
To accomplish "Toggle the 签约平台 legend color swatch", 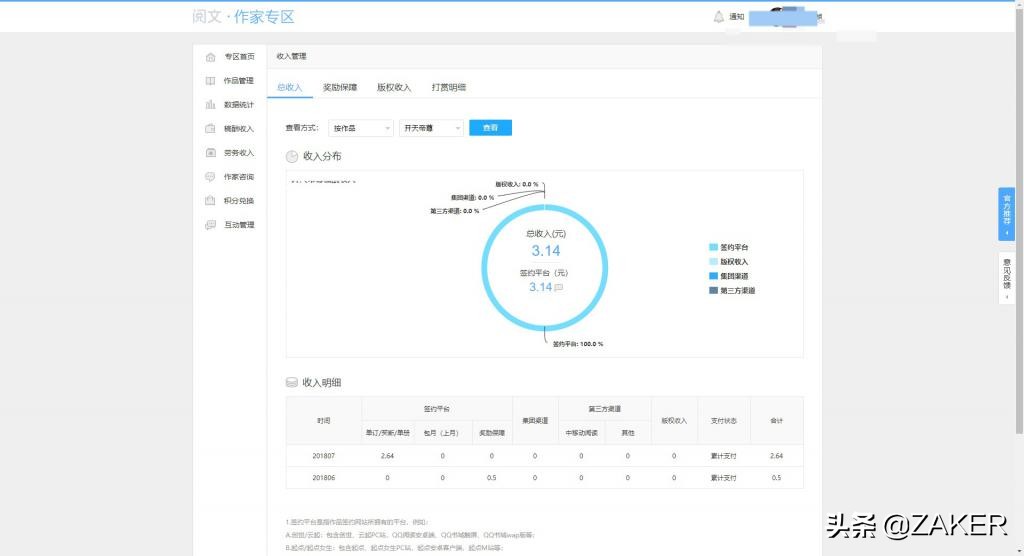I will click(713, 248).
